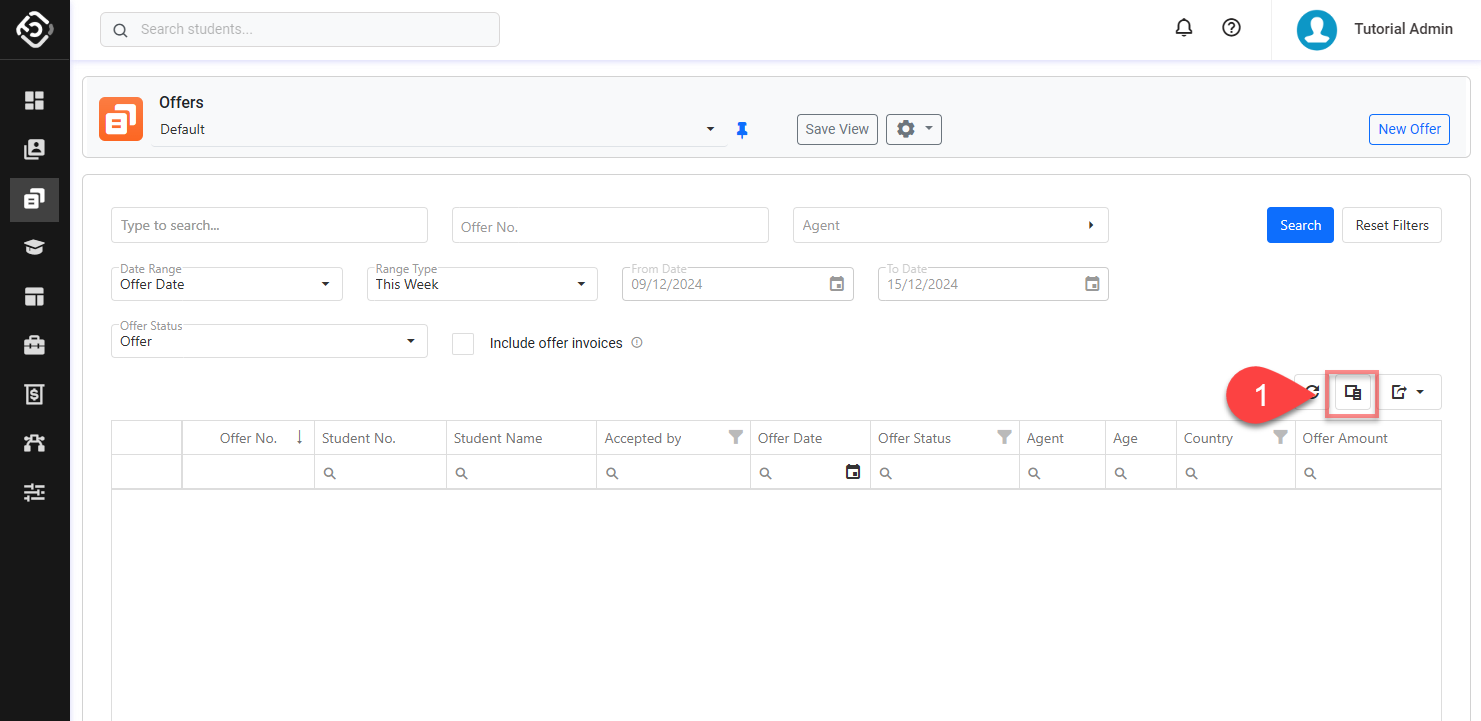The height and width of the screenshot is (721, 1481).
Task: Click the app logo at top left
Action: coord(35,29)
